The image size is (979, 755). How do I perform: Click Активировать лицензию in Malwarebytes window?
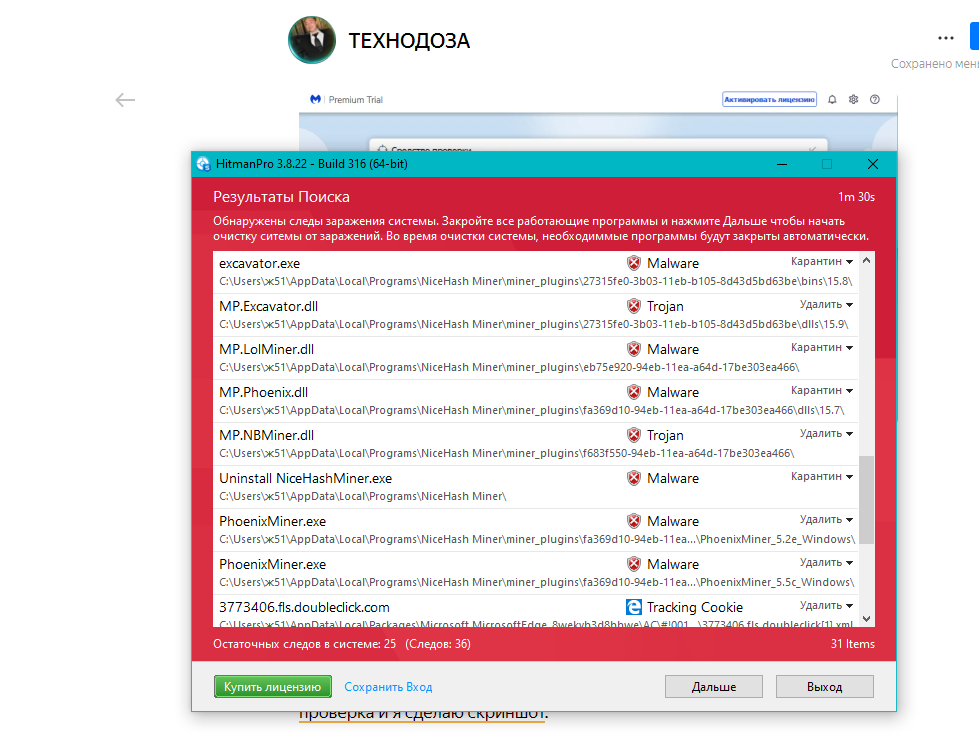tap(769, 99)
